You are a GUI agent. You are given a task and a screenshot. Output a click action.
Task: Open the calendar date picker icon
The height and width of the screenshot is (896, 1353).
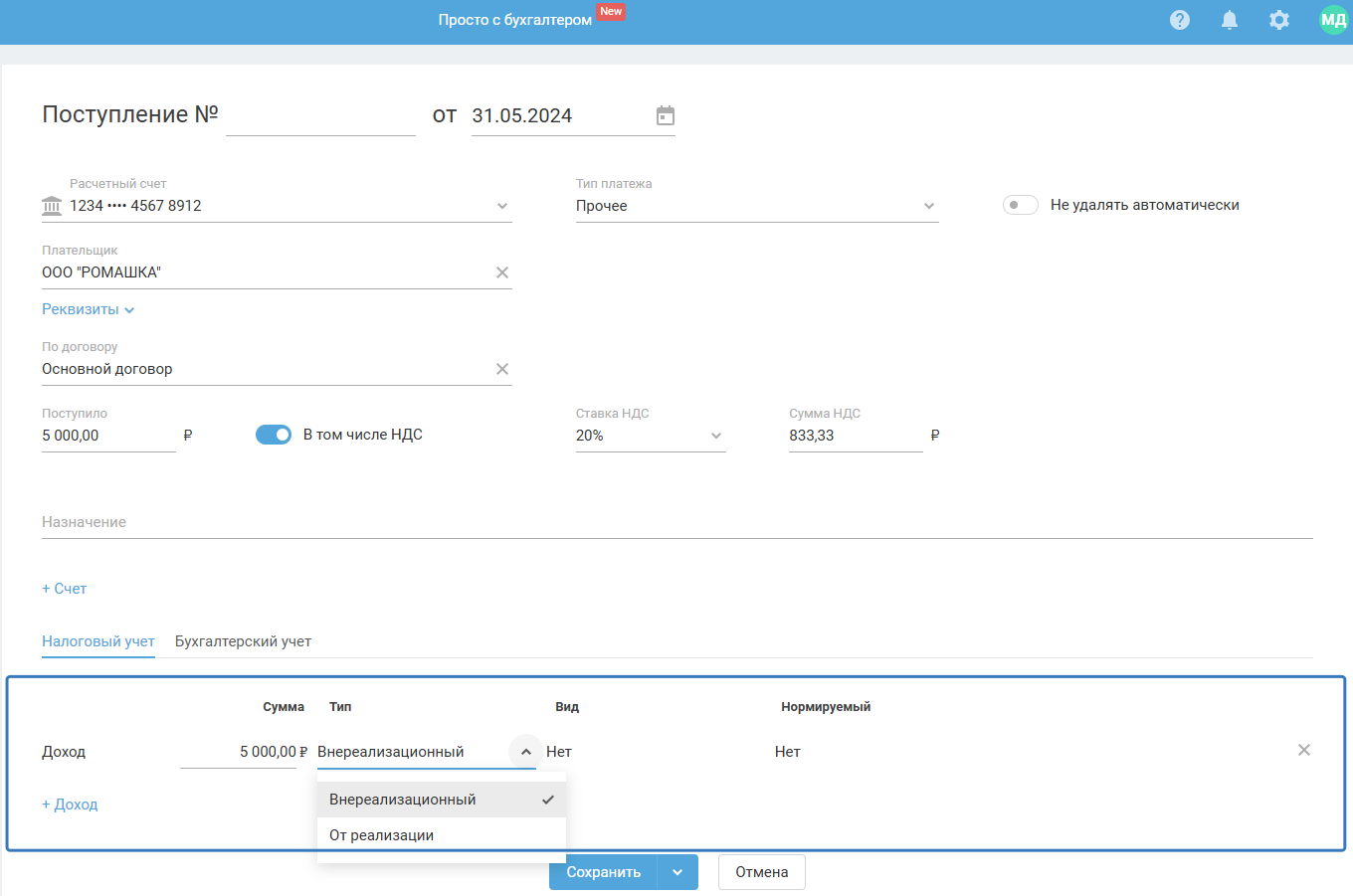pyautogui.click(x=666, y=115)
